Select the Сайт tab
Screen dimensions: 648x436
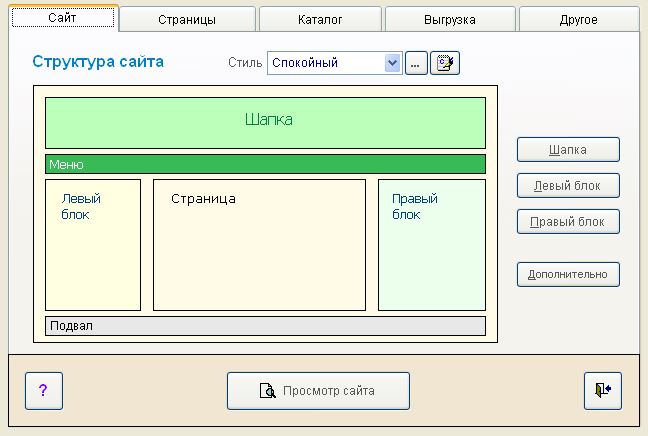(x=63, y=18)
